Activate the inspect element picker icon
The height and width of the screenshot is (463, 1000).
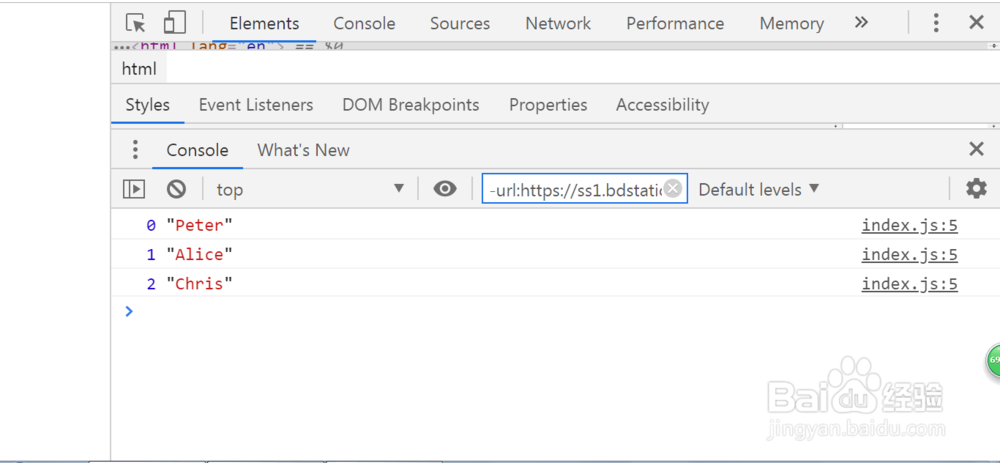[136, 23]
